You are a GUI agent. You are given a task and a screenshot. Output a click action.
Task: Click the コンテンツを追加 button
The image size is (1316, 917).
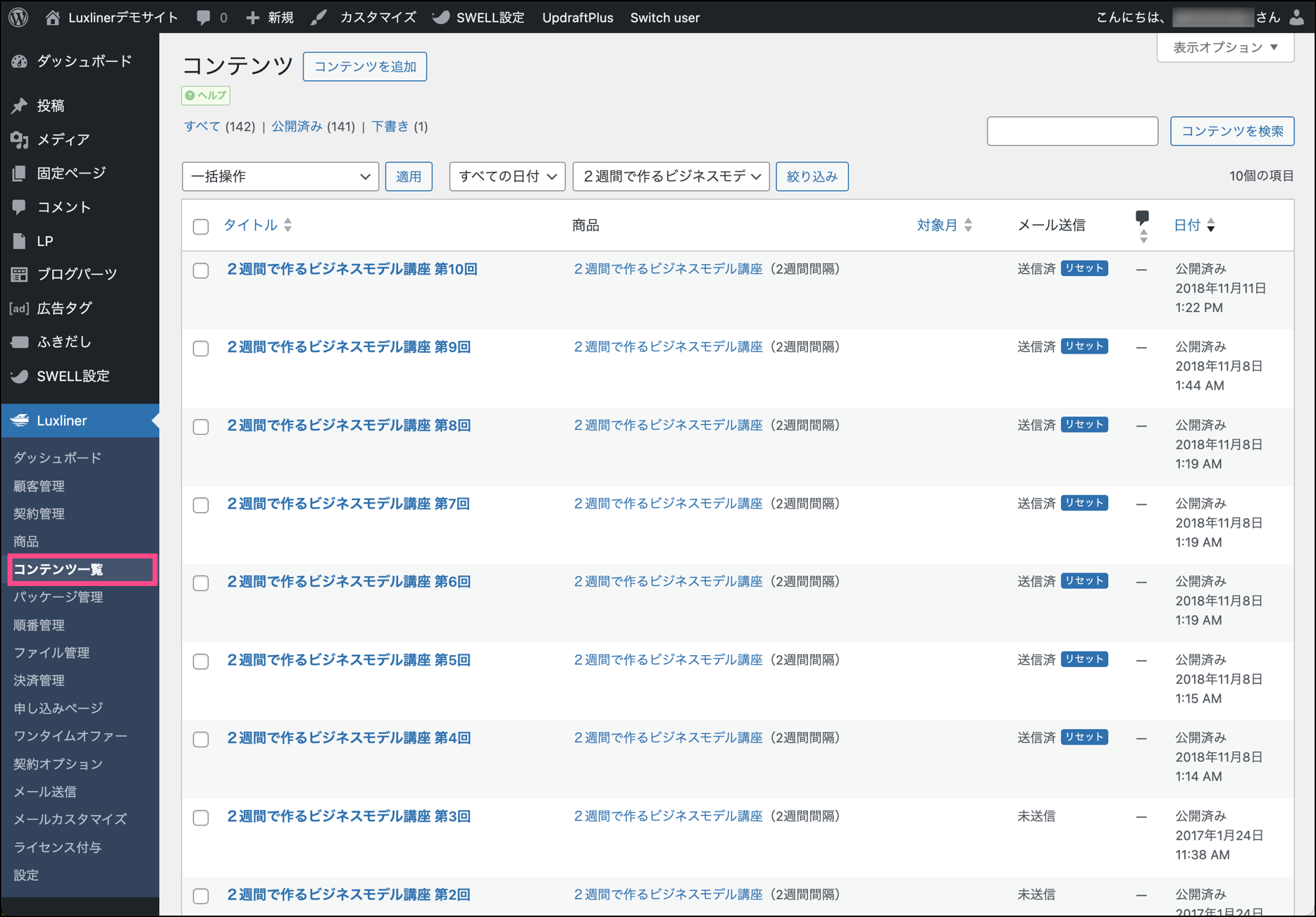[364, 67]
